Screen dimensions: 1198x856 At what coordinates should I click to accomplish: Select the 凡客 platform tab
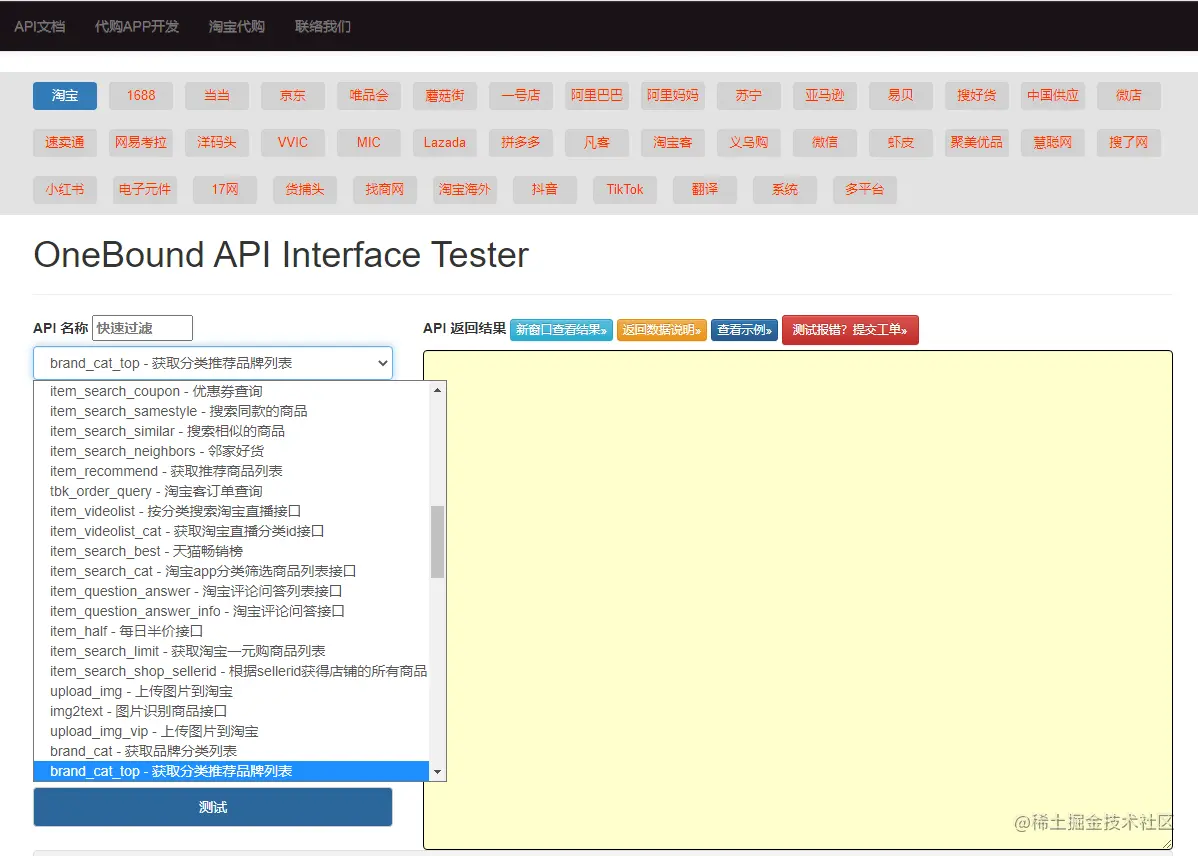pos(597,143)
